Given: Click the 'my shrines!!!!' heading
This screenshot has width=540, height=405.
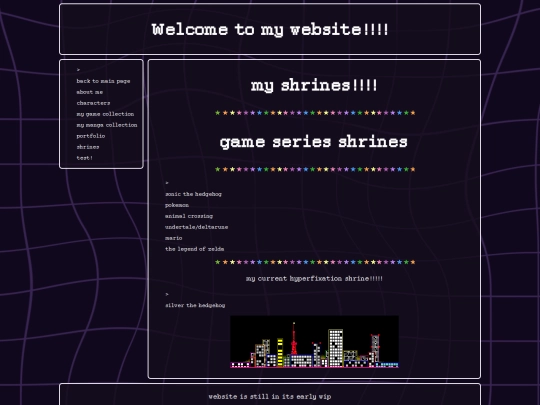Looking at the screenshot, I should coord(314,85).
